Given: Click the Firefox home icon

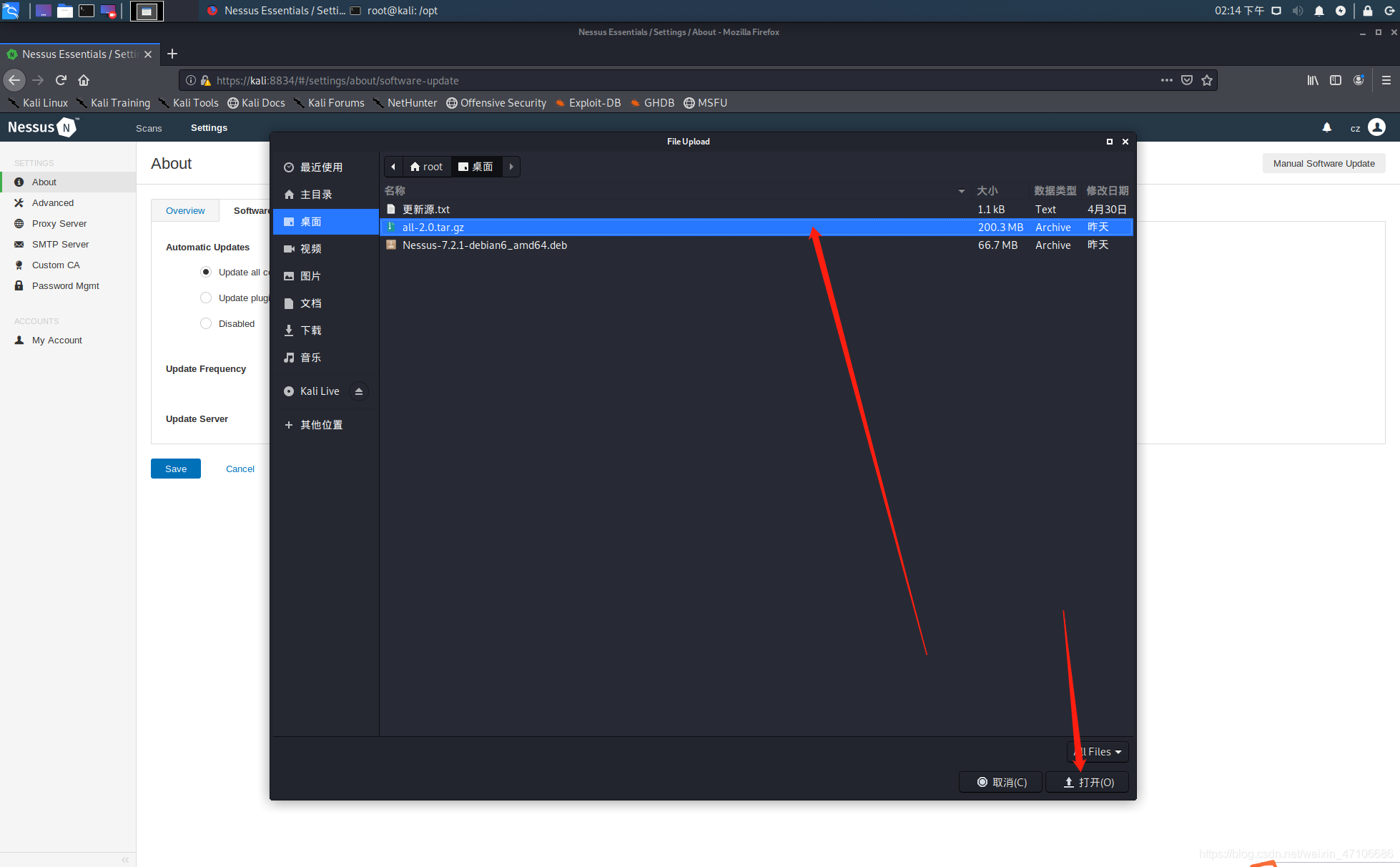Looking at the screenshot, I should pyautogui.click(x=84, y=80).
